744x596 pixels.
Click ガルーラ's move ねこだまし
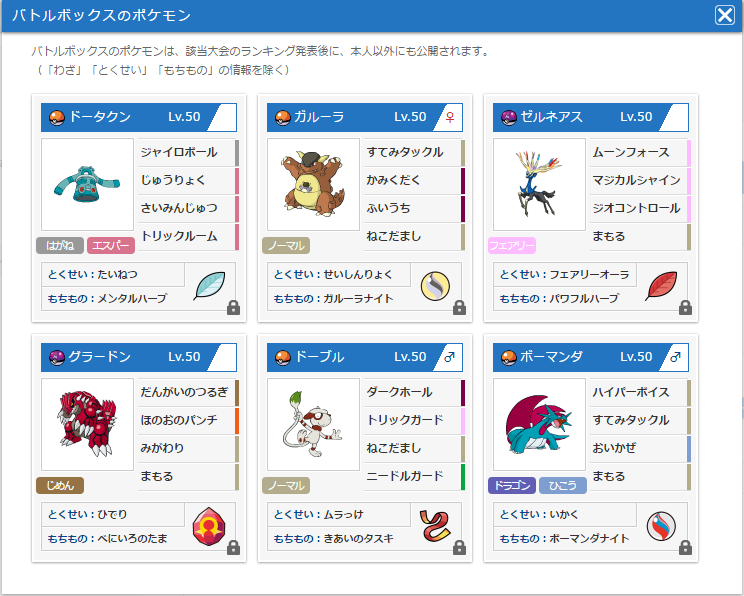pyautogui.click(x=414, y=236)
